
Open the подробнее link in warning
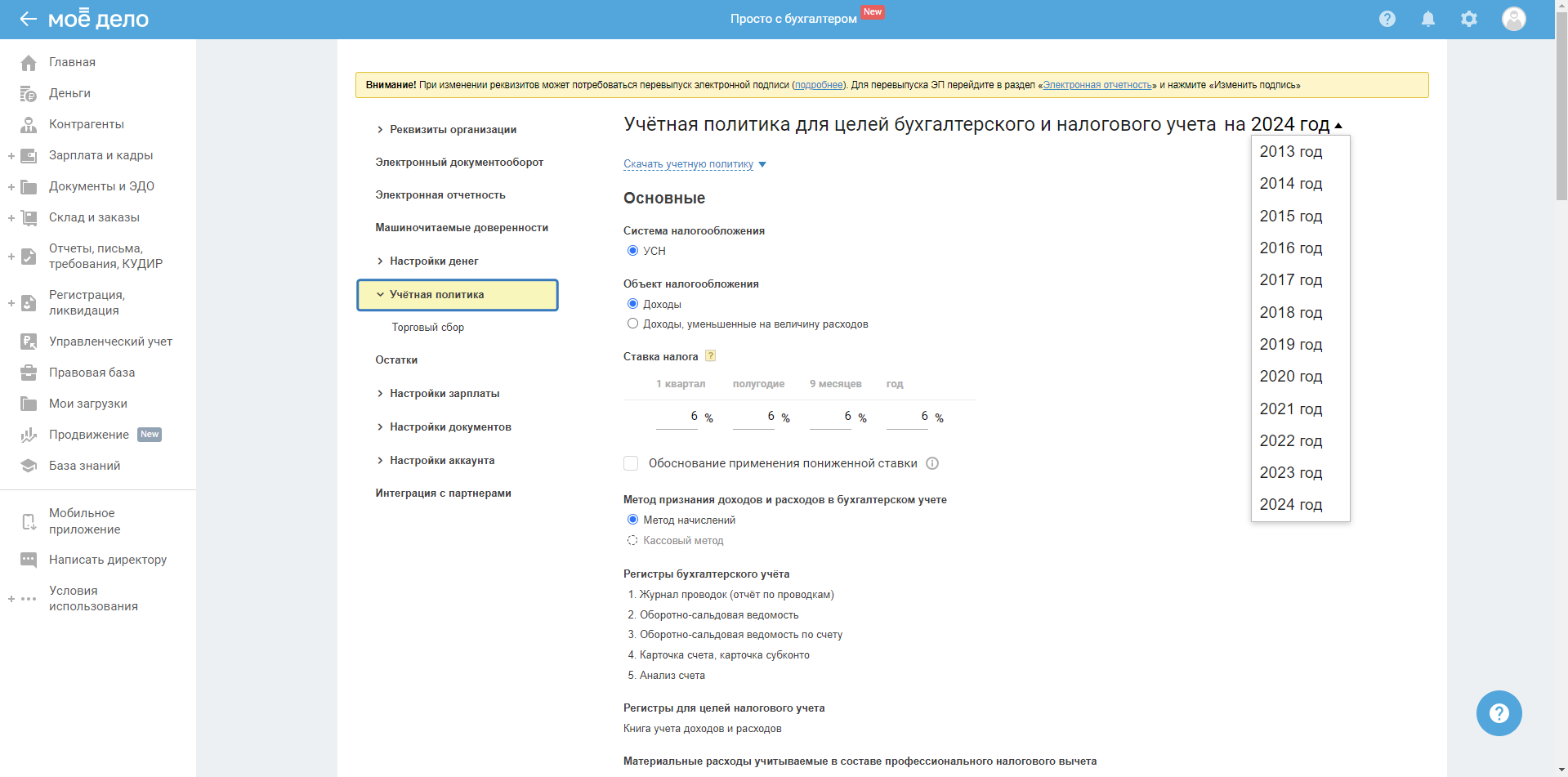coord(819,85)
